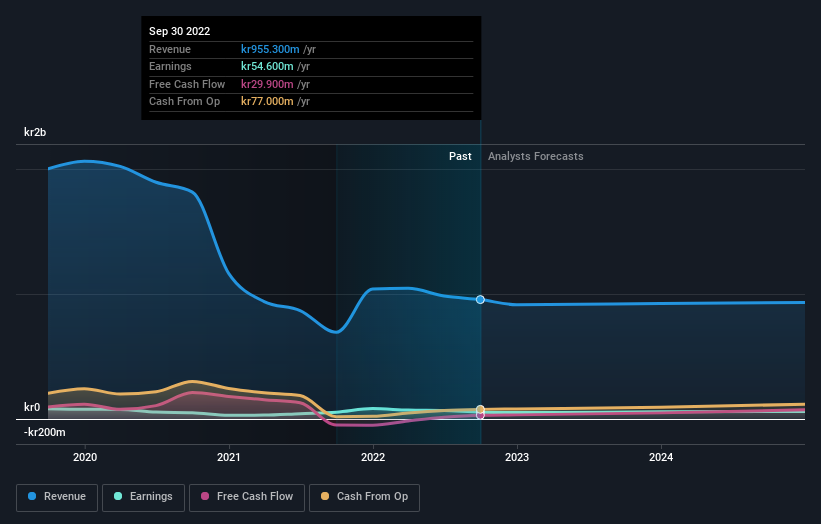Image resolution: width=821 pixels, height=524 pixels.
Task: Click the pink Free Cash Flow legend dot
Action: pyautogui.click(x=205, y=496)
